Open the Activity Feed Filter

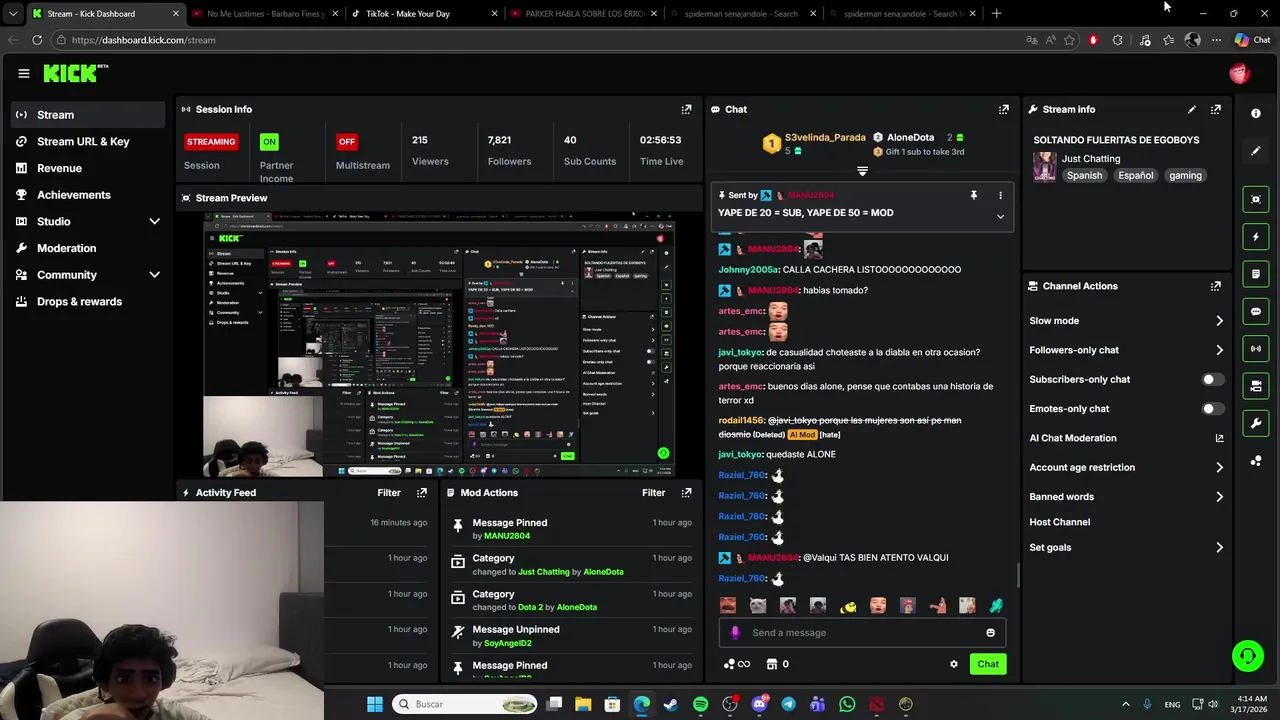click(x=389, y=492)
